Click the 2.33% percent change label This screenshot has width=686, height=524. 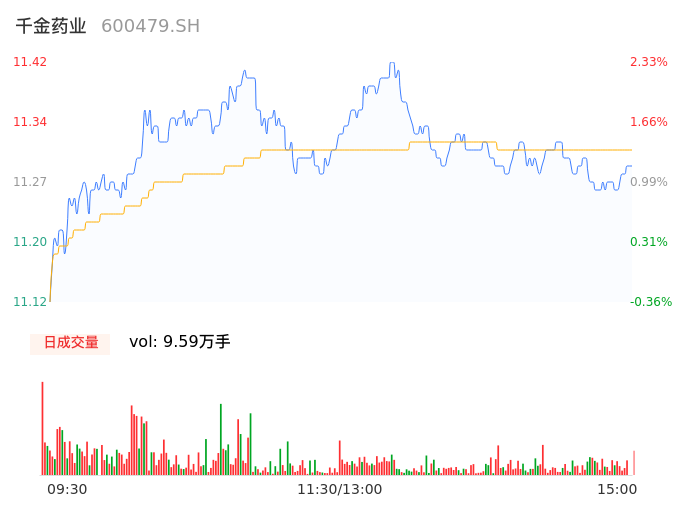(649, 62)
